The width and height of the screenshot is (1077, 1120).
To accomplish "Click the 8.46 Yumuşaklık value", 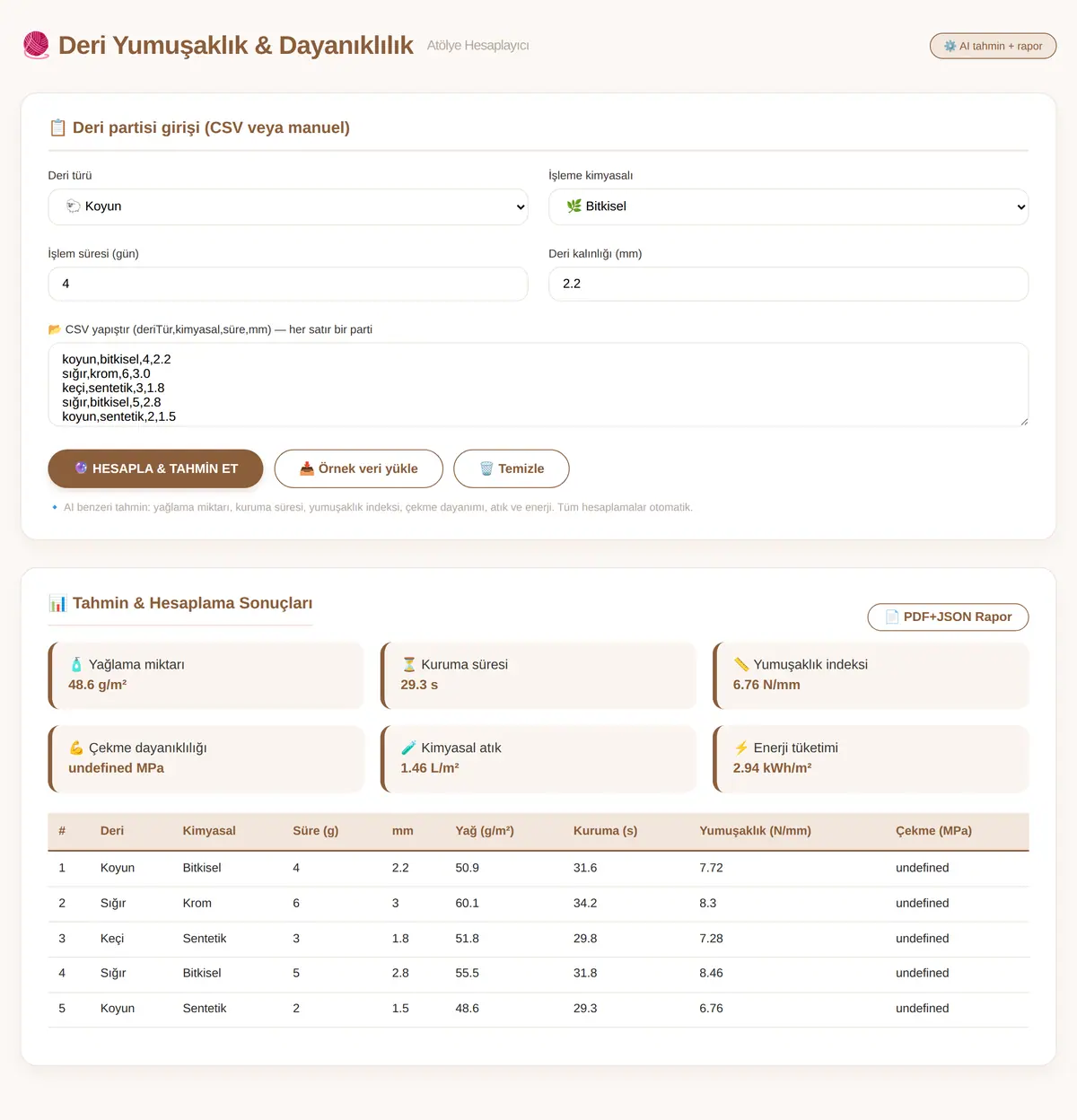I will point(712,973).
